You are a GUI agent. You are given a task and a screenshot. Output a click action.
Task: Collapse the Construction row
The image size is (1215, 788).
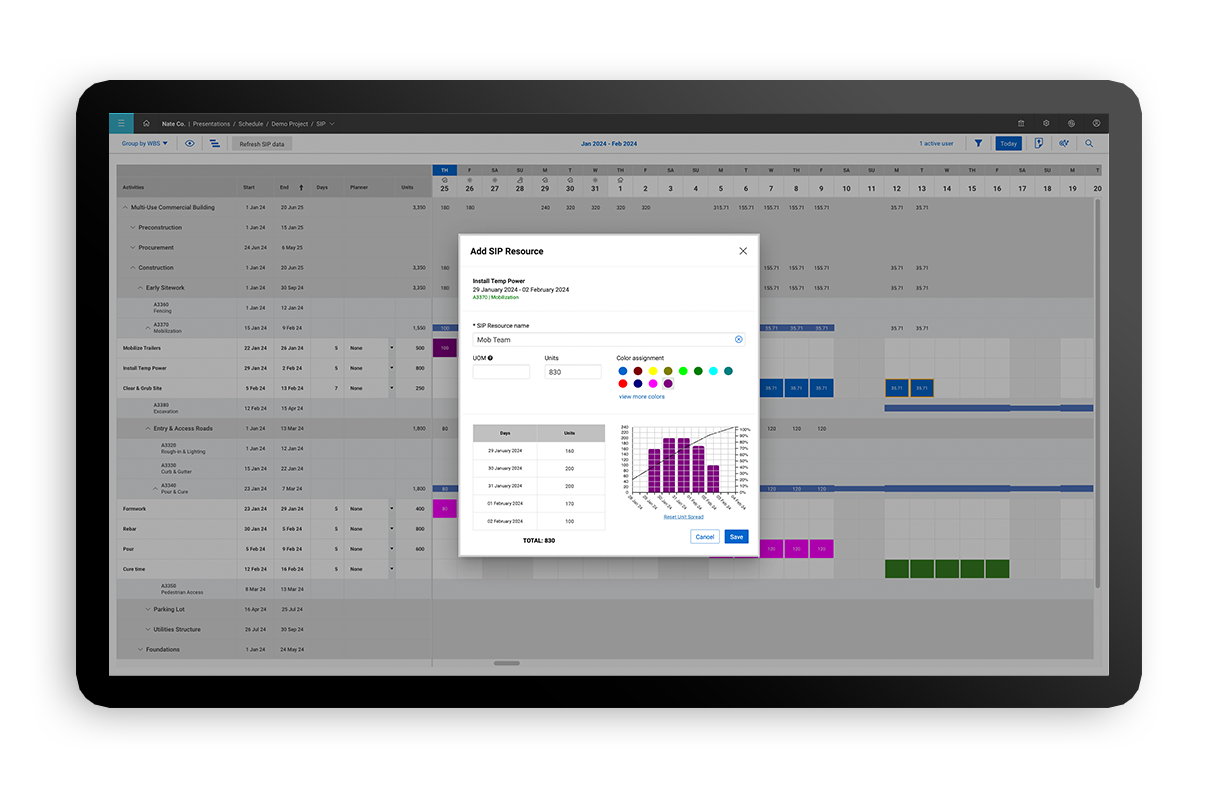tap(133, 267)
